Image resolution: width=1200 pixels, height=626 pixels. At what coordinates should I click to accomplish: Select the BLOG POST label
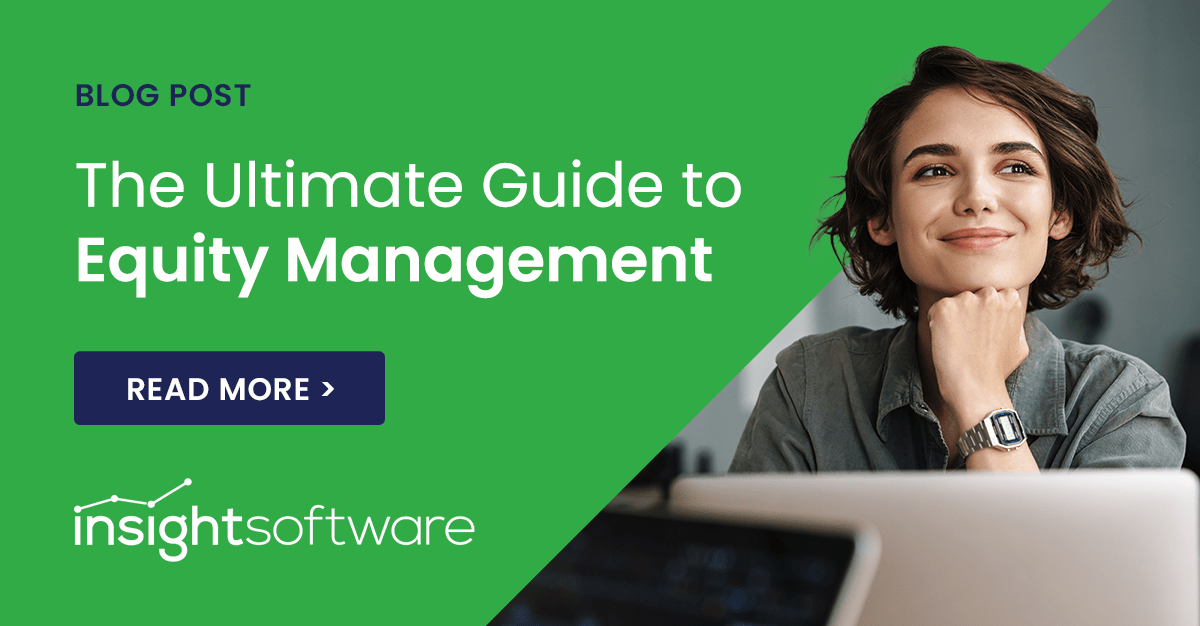163,96
